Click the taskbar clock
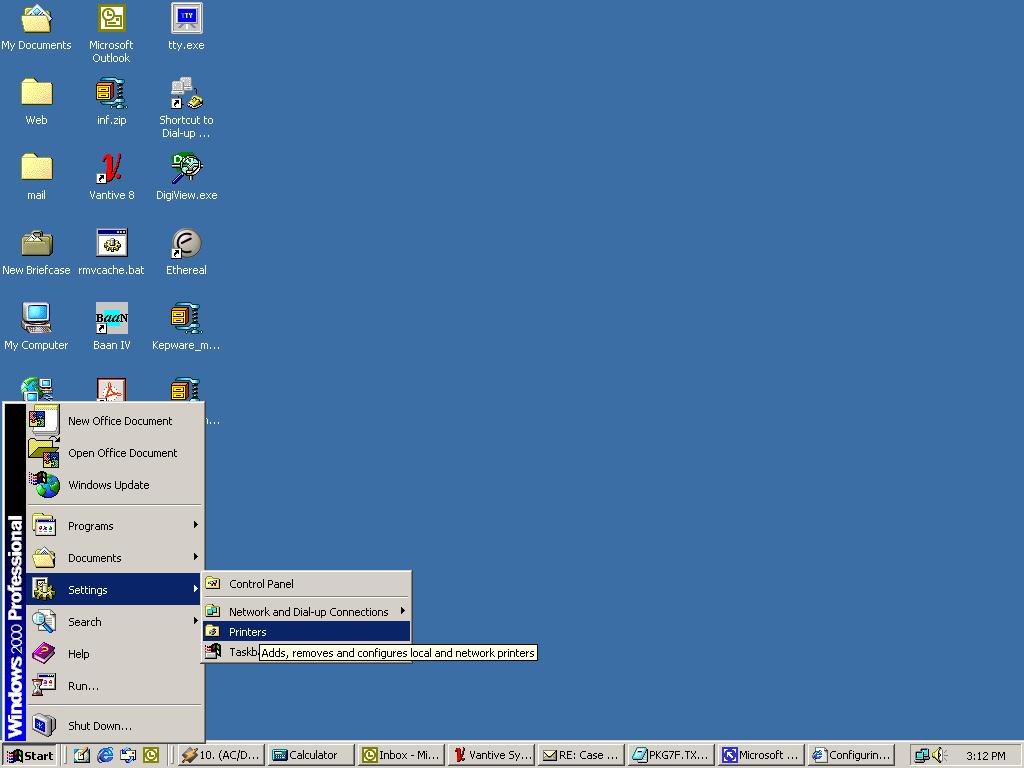 coord(985,755)
